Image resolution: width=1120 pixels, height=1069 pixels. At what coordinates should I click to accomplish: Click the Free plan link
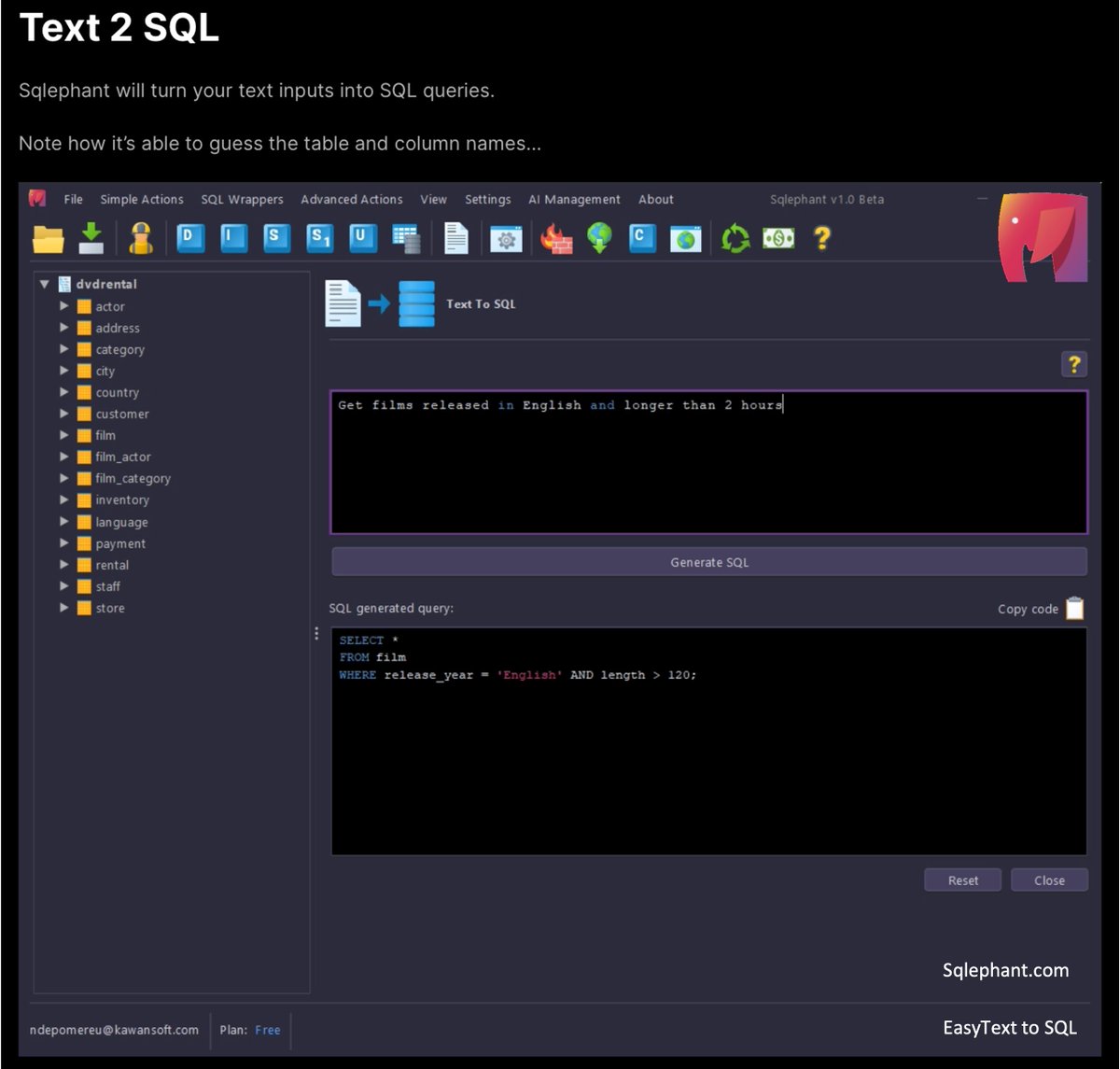point(267,1030)
